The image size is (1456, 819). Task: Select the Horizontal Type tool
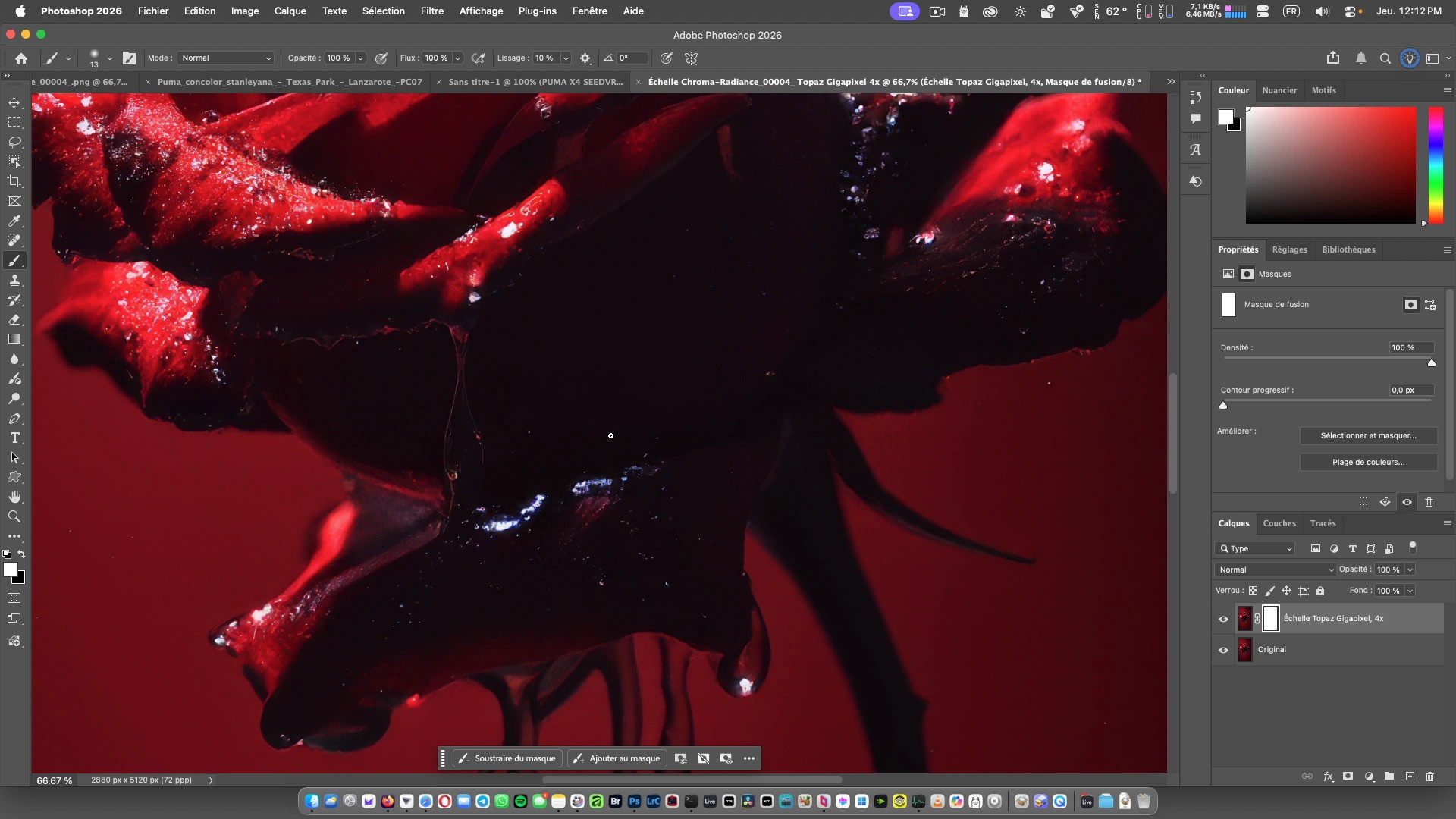click(14, 438)
